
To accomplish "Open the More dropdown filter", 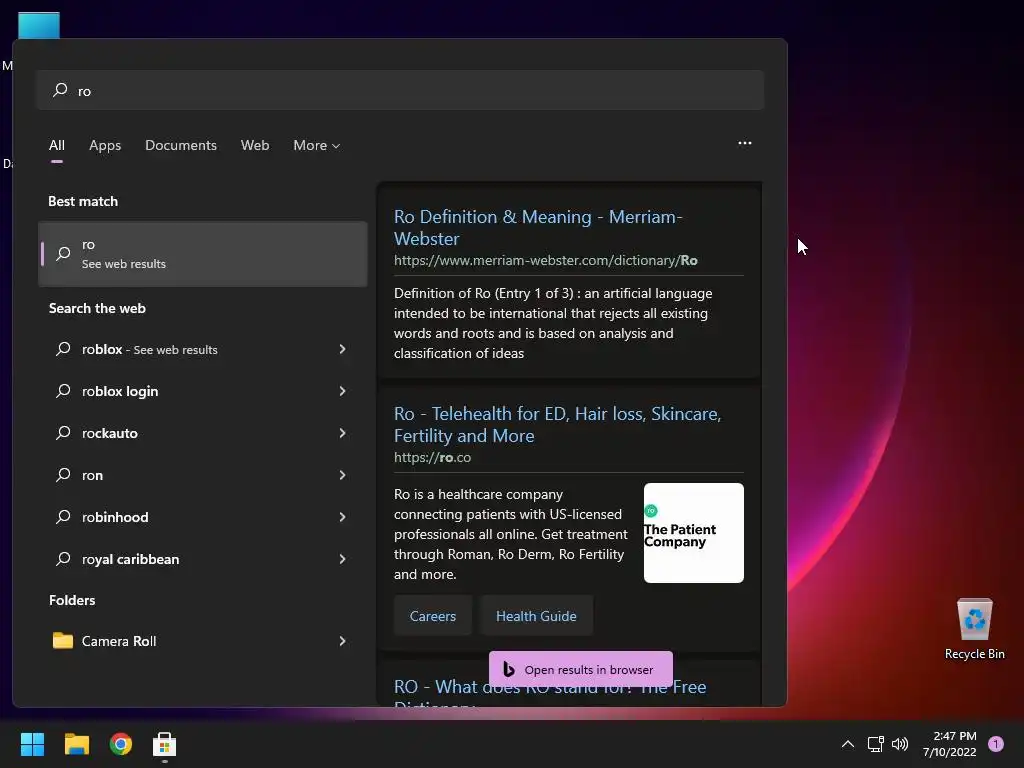I will 317,145.
